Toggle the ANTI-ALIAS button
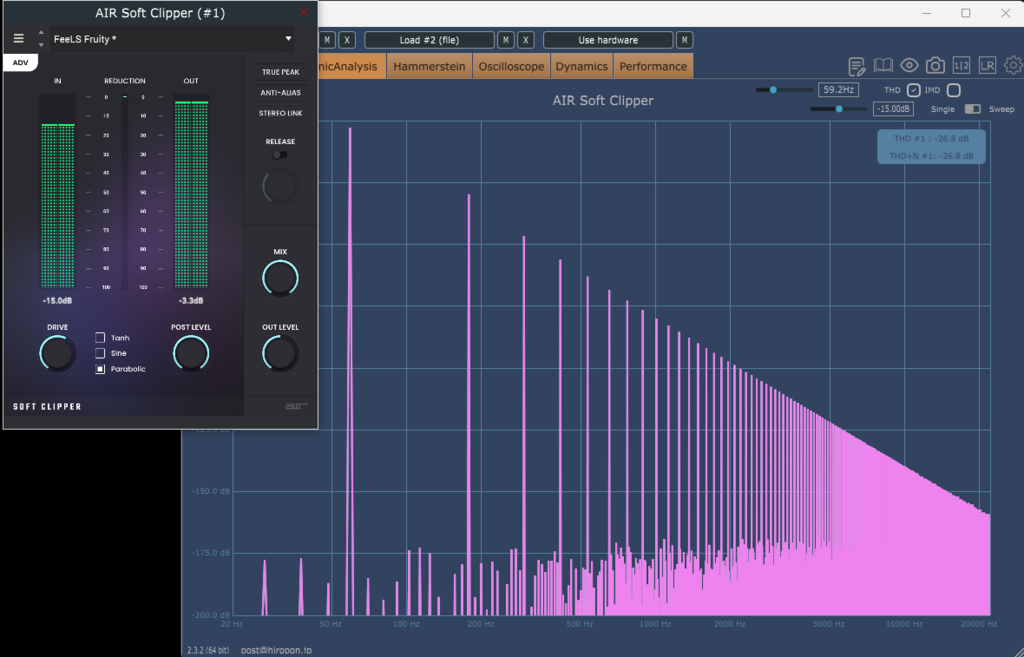1024x657 pixels. [280, 93]
